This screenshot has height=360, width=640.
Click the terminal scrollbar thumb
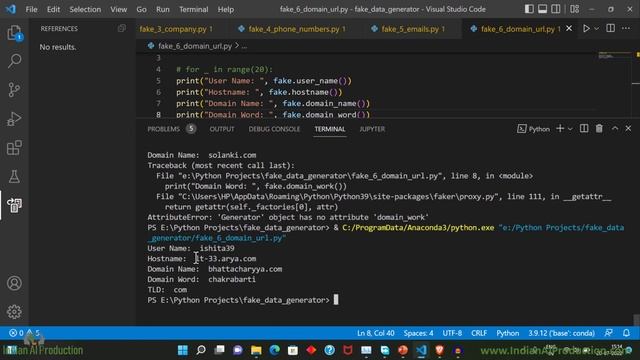click(636, 320)
